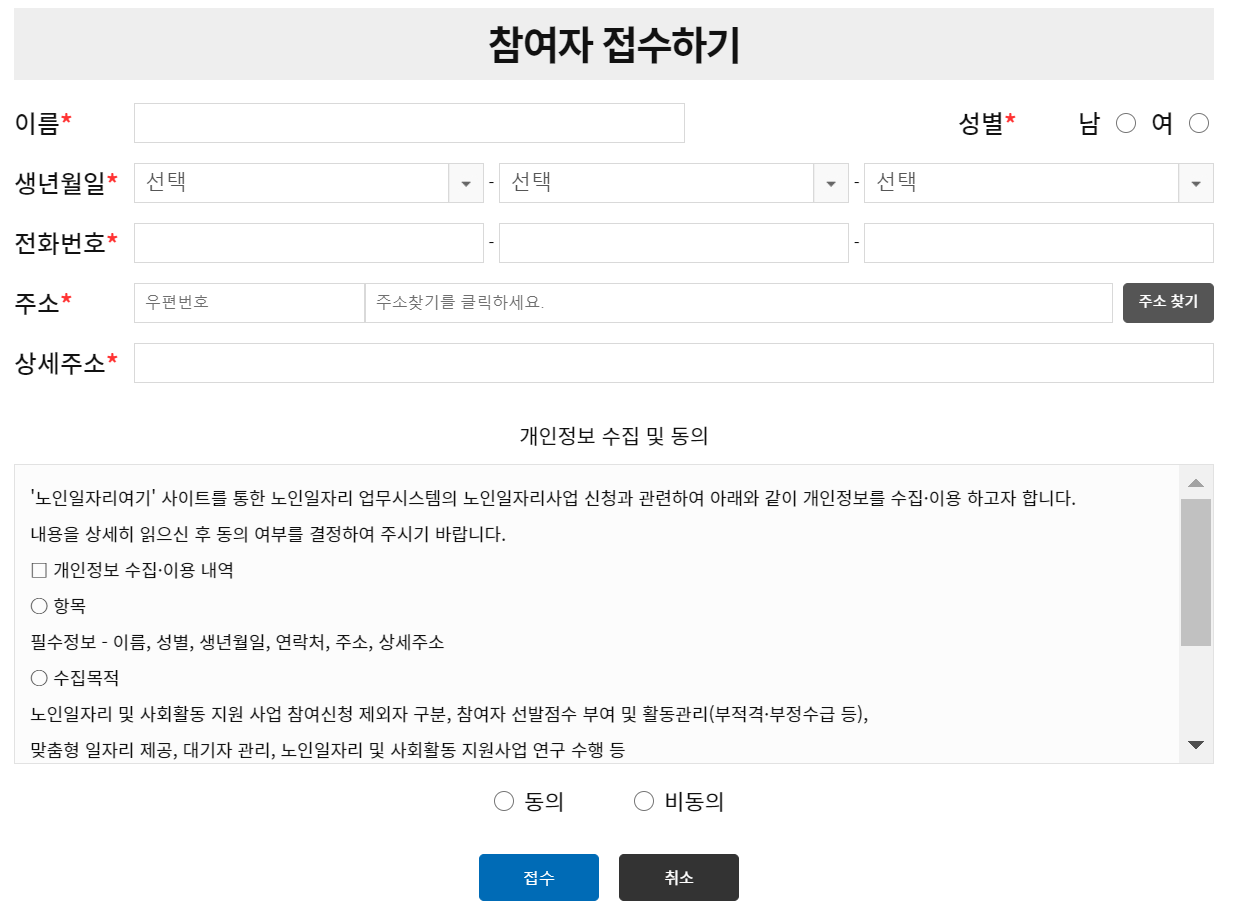Choose 동의 for personal information consent
This screenshot has width=1246, height=903.
point(503,800)
